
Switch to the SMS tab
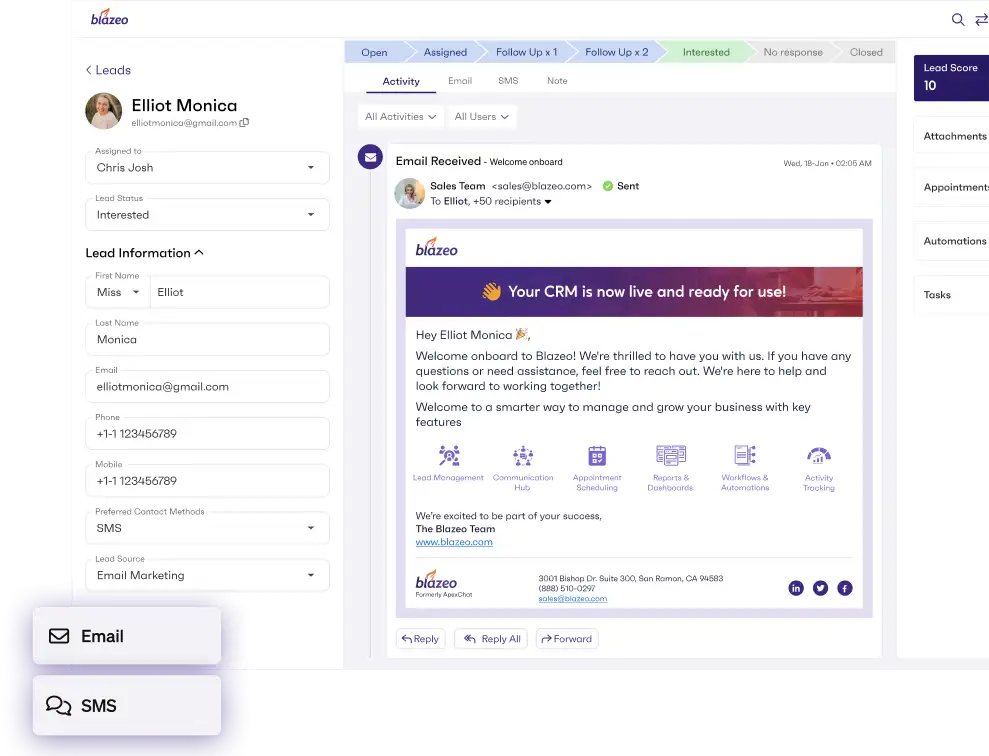(507, 81)
